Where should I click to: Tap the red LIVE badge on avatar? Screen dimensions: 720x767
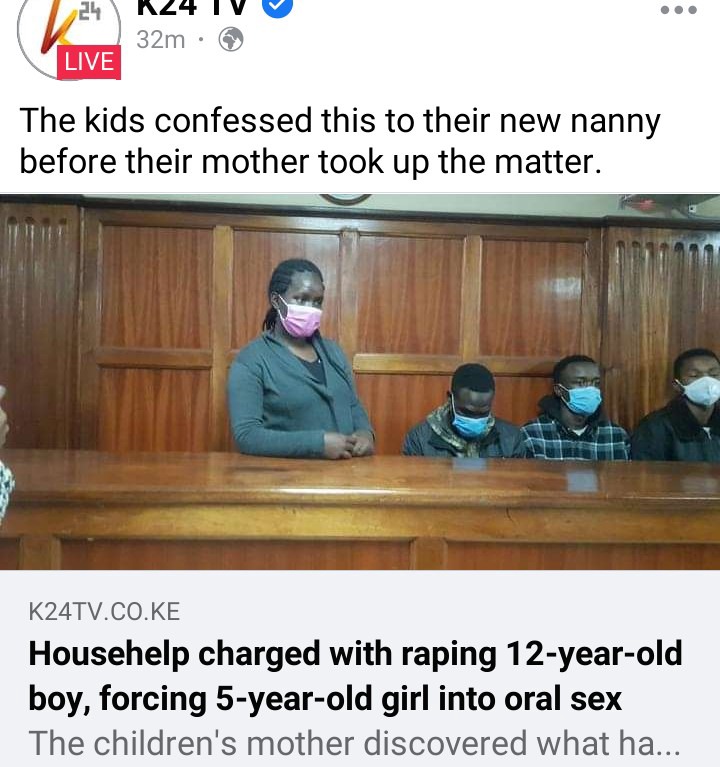89,62
